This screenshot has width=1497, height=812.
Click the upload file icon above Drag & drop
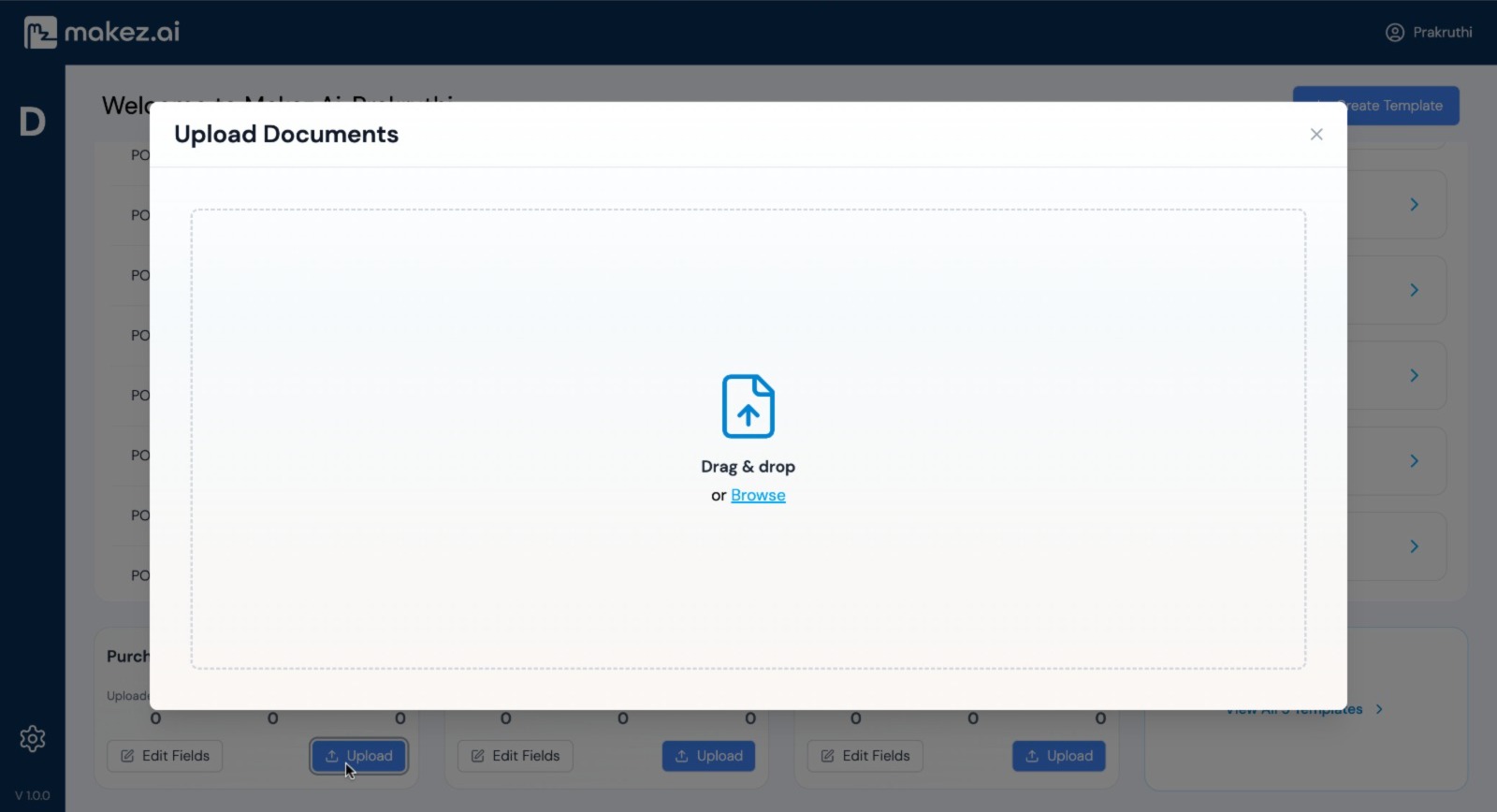pyautogui.click(x=748, y=406)
